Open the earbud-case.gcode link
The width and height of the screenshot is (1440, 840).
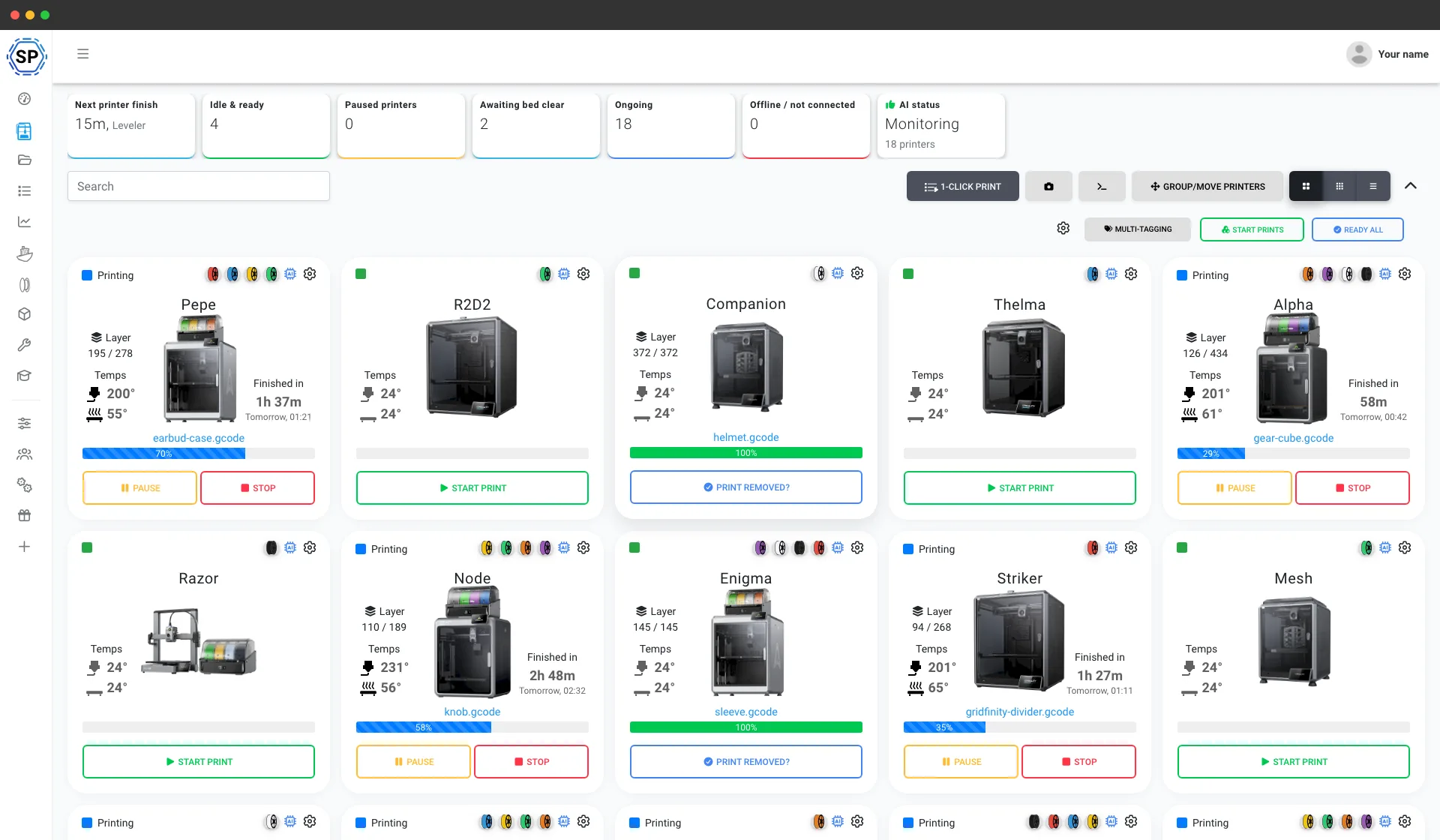(x=199, y=438)
